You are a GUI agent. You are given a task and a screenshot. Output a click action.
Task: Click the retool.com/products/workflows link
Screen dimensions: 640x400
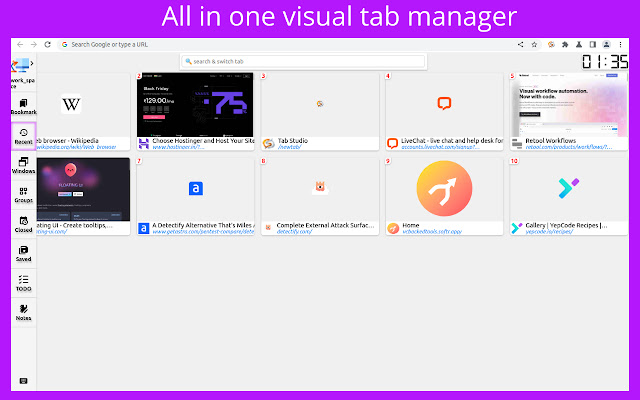pyautogui.click(x=569, y=147)
